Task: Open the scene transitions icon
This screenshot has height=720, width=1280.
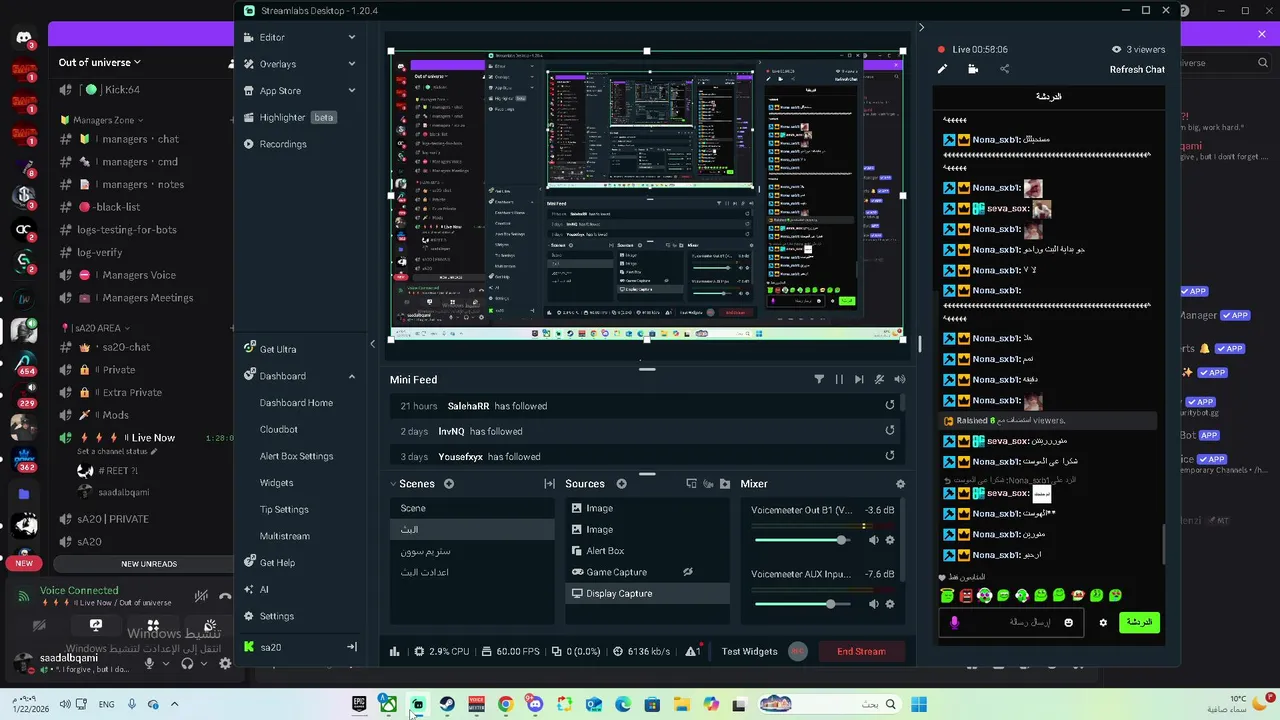Action: tap(549, 484)
